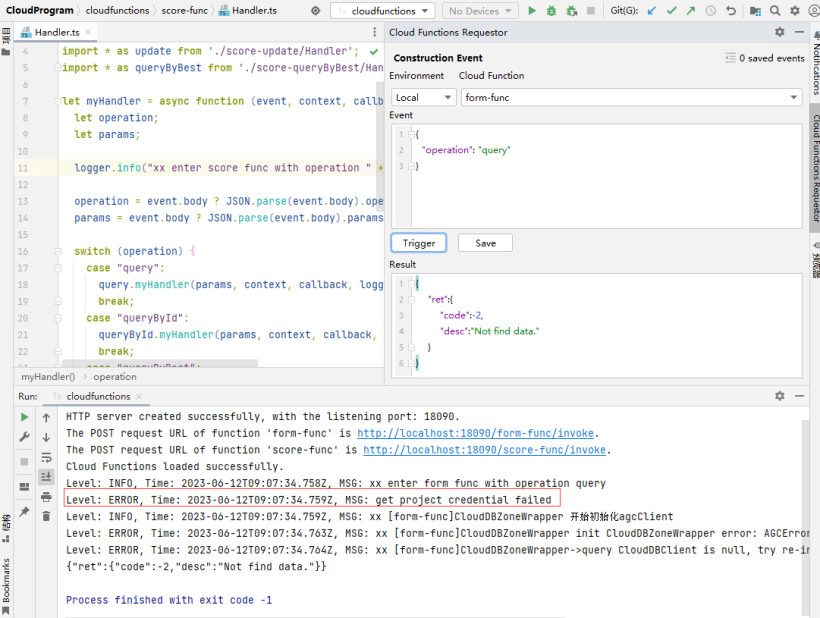Screen dimensions: 820x618
Task: Open the 0 saved events list
Action: click(x=765, y=58)
